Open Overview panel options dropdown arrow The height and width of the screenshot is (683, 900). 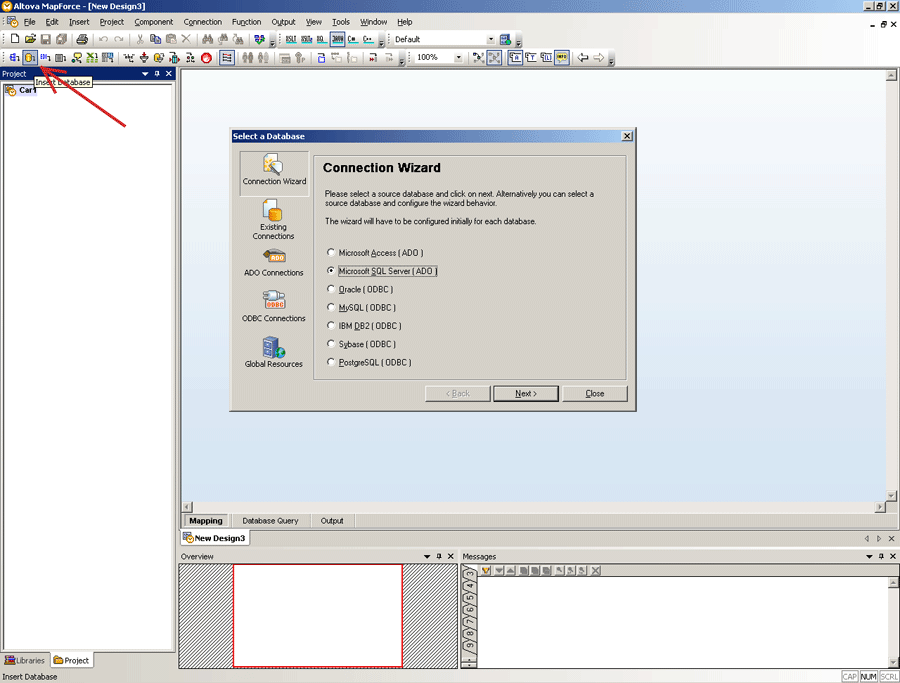point(427,556)
